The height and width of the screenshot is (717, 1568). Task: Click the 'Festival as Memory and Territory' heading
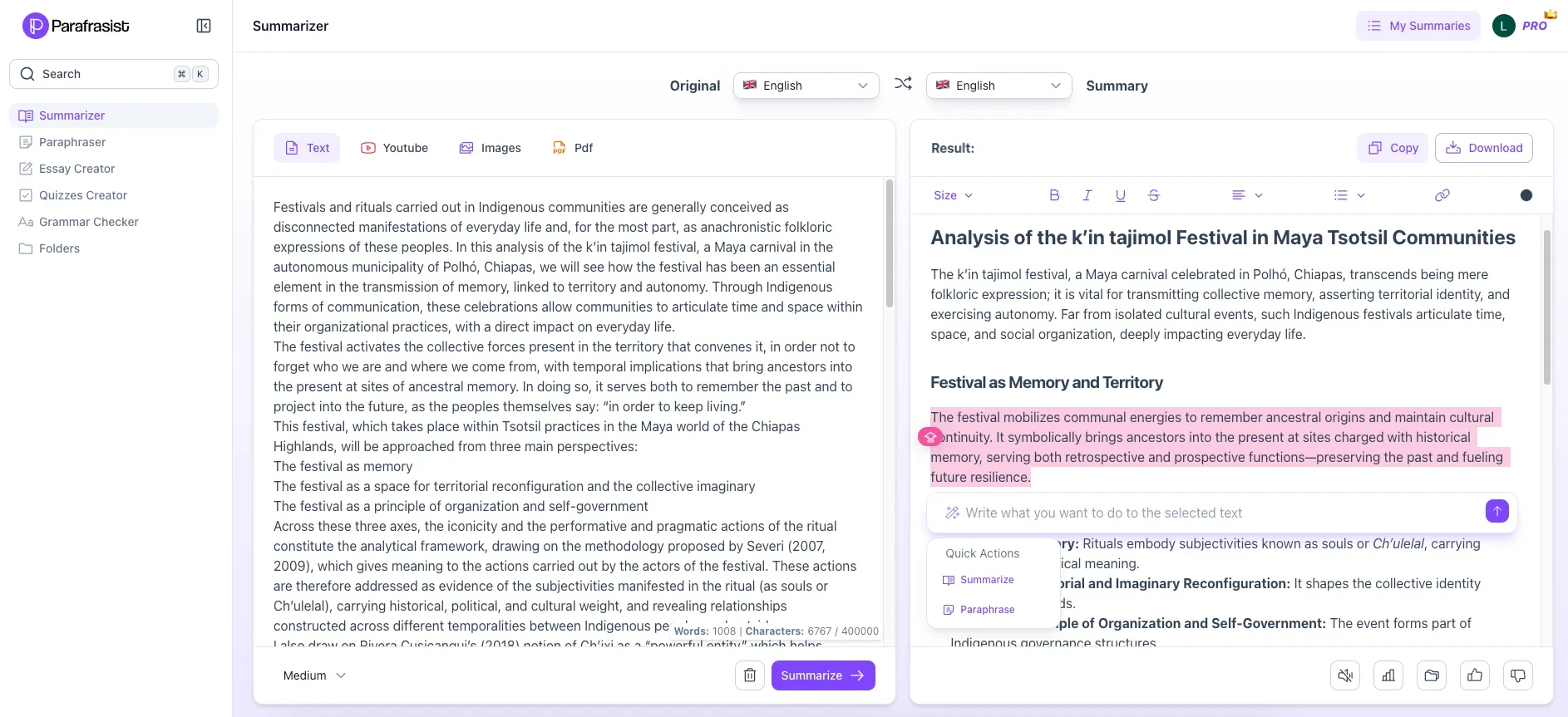(1047, 382)
